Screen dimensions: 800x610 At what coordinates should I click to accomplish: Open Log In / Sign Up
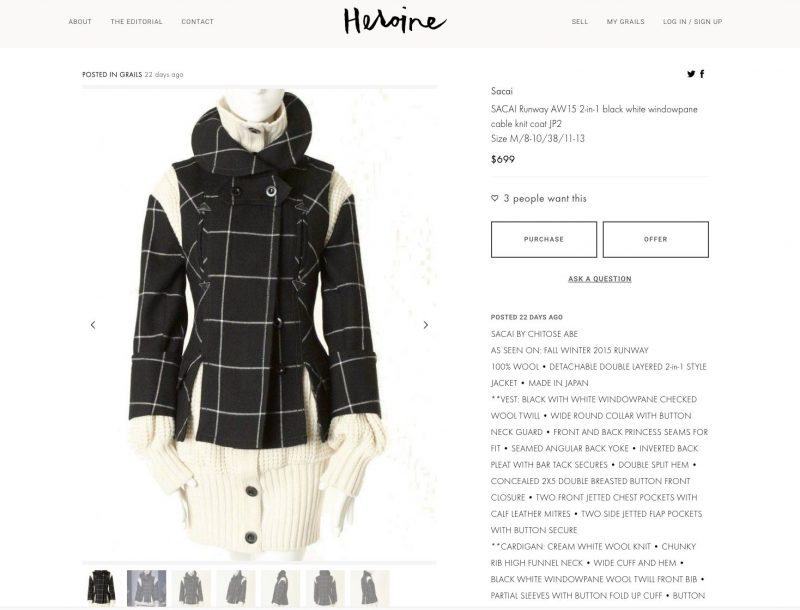pos(692,21)
